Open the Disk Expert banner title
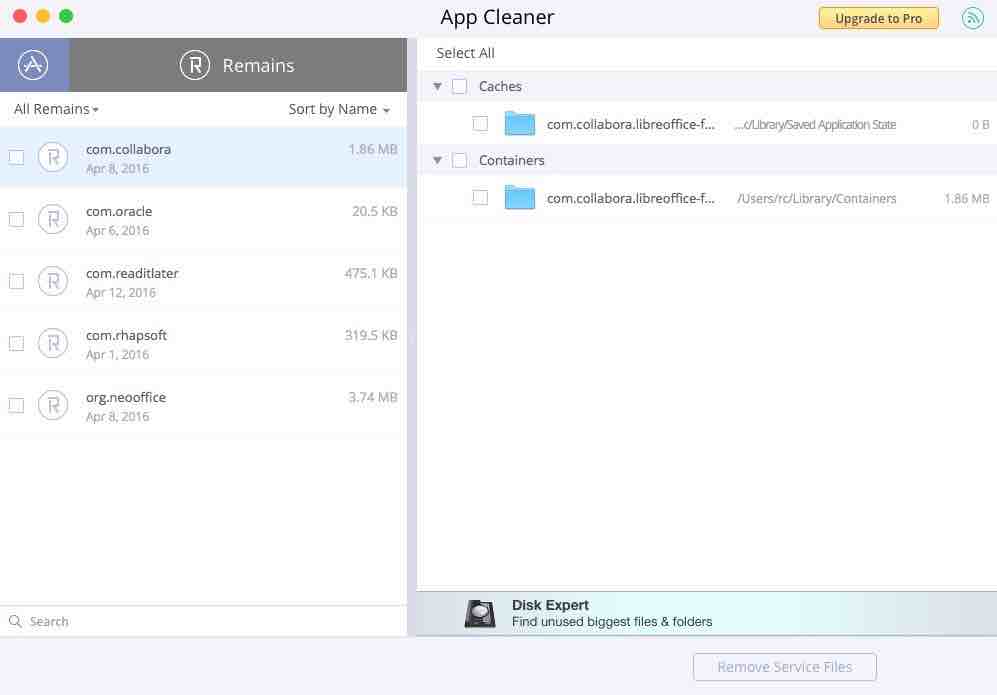997x695 pixels. 550,605
